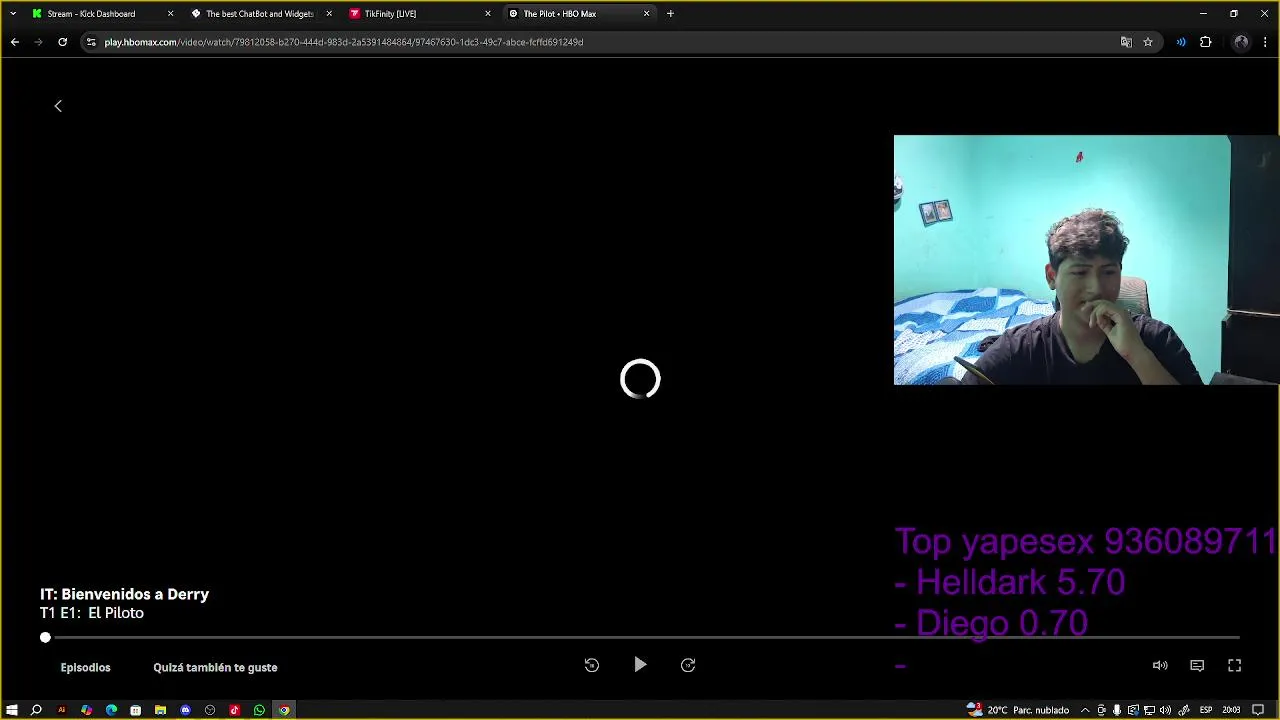Click the playhead at the timeline start

pyautogui.click(x=45, y=637)
